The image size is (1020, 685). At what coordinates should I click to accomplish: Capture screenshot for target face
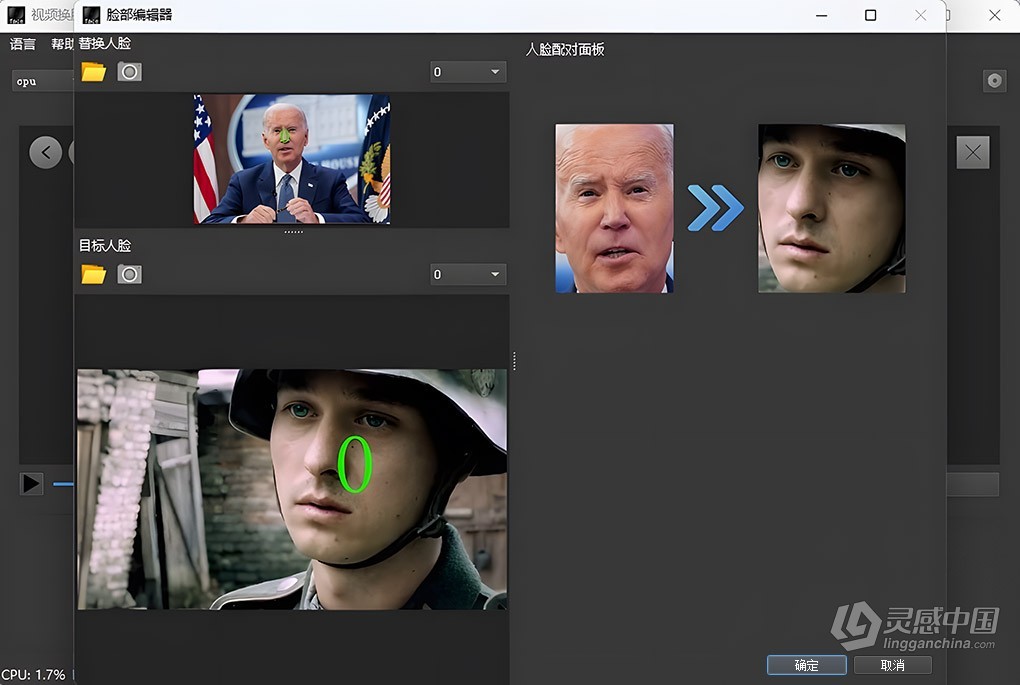click(x=129, y=274)
